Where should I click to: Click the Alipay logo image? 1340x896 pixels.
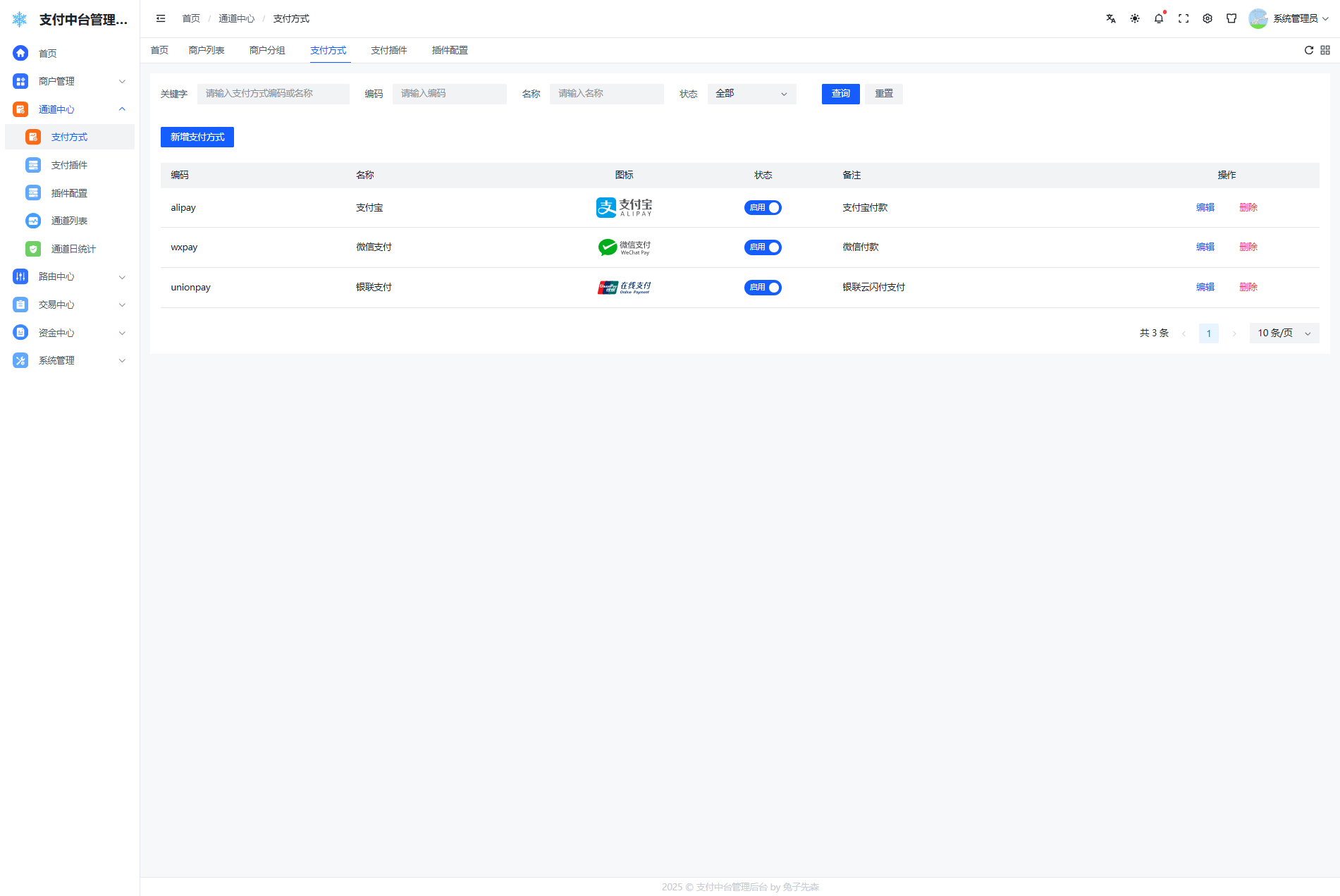624,207
